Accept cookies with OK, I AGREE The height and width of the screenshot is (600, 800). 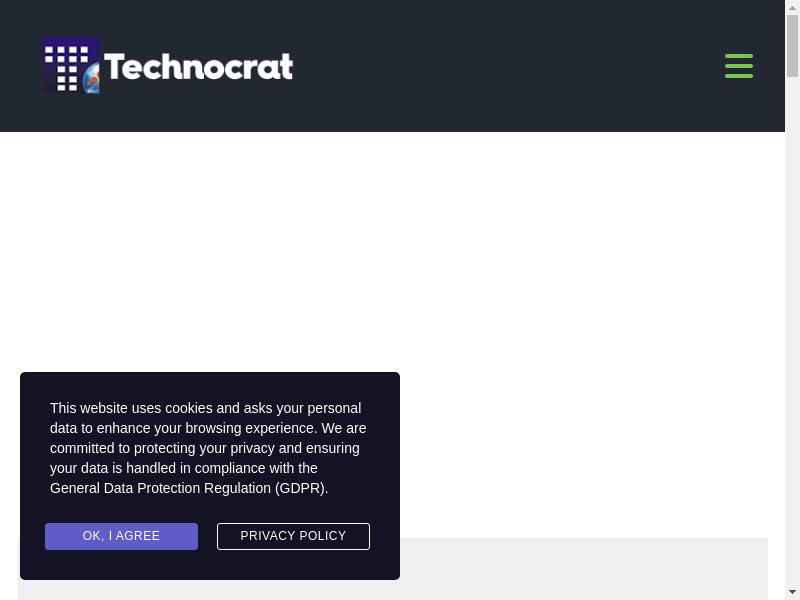pyautogui.click(x=121, y=536)
